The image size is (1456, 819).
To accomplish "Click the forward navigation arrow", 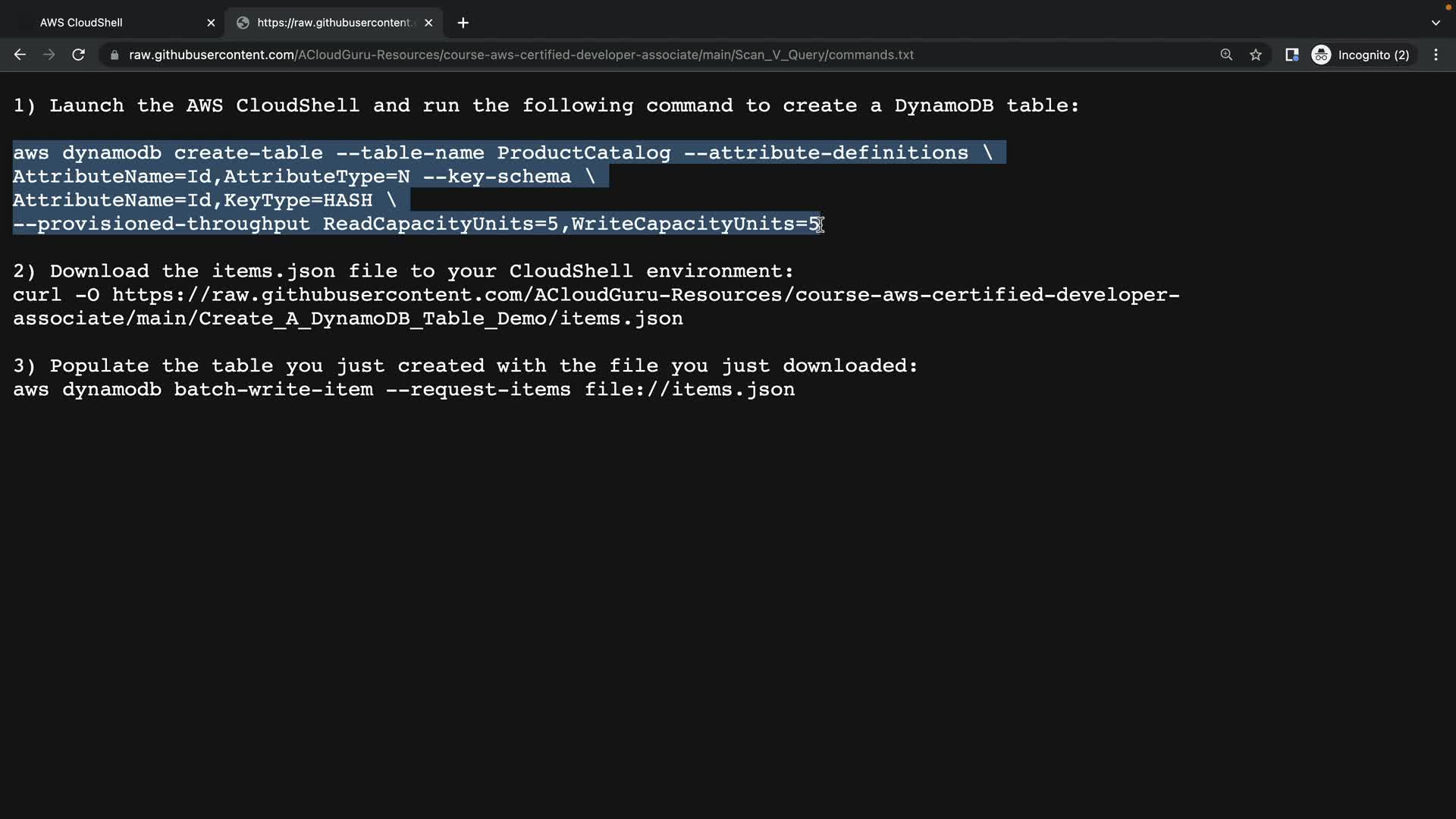I will (x=49, y=55).
